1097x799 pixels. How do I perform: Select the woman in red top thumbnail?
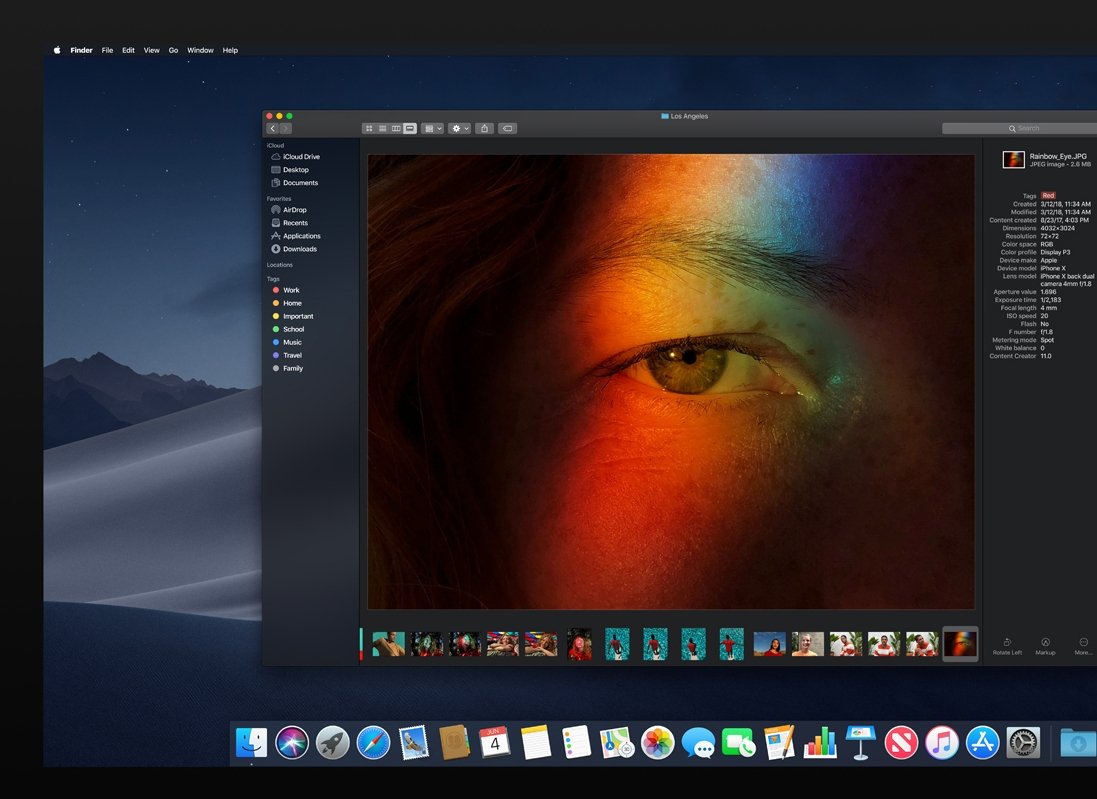(770, 644)
